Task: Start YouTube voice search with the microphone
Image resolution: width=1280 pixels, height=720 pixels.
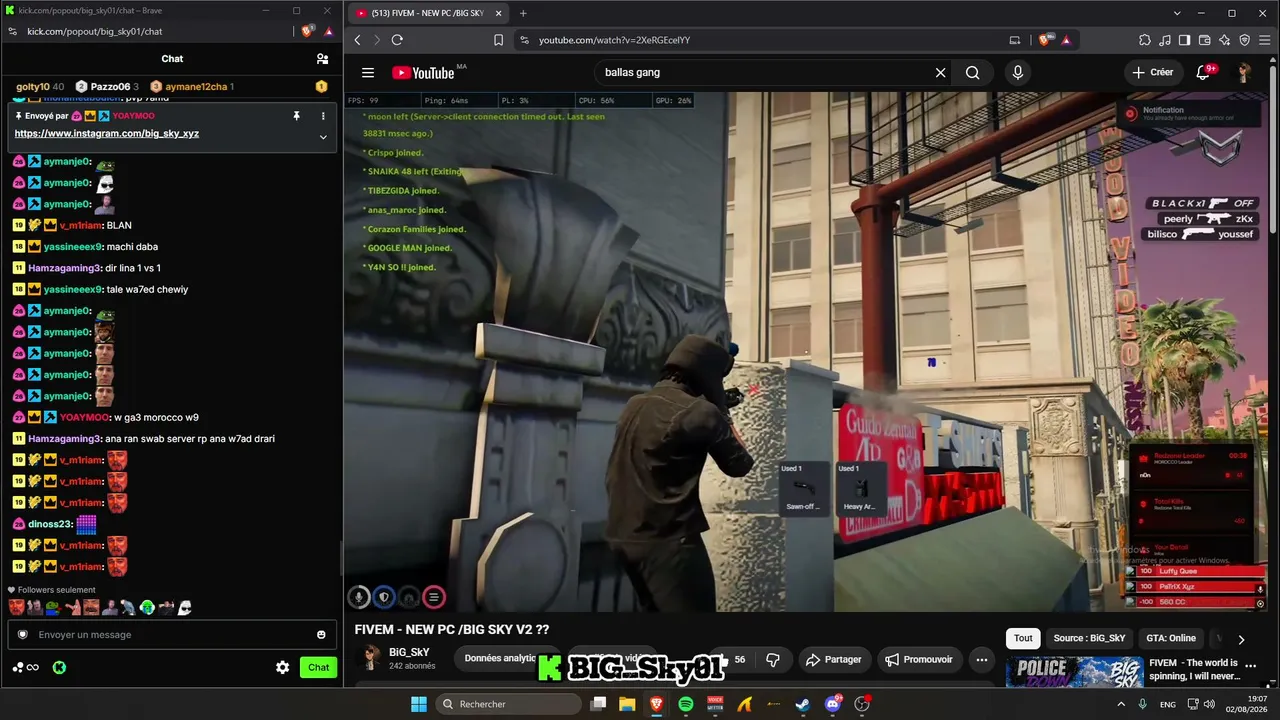Action: click(1018, 73)
